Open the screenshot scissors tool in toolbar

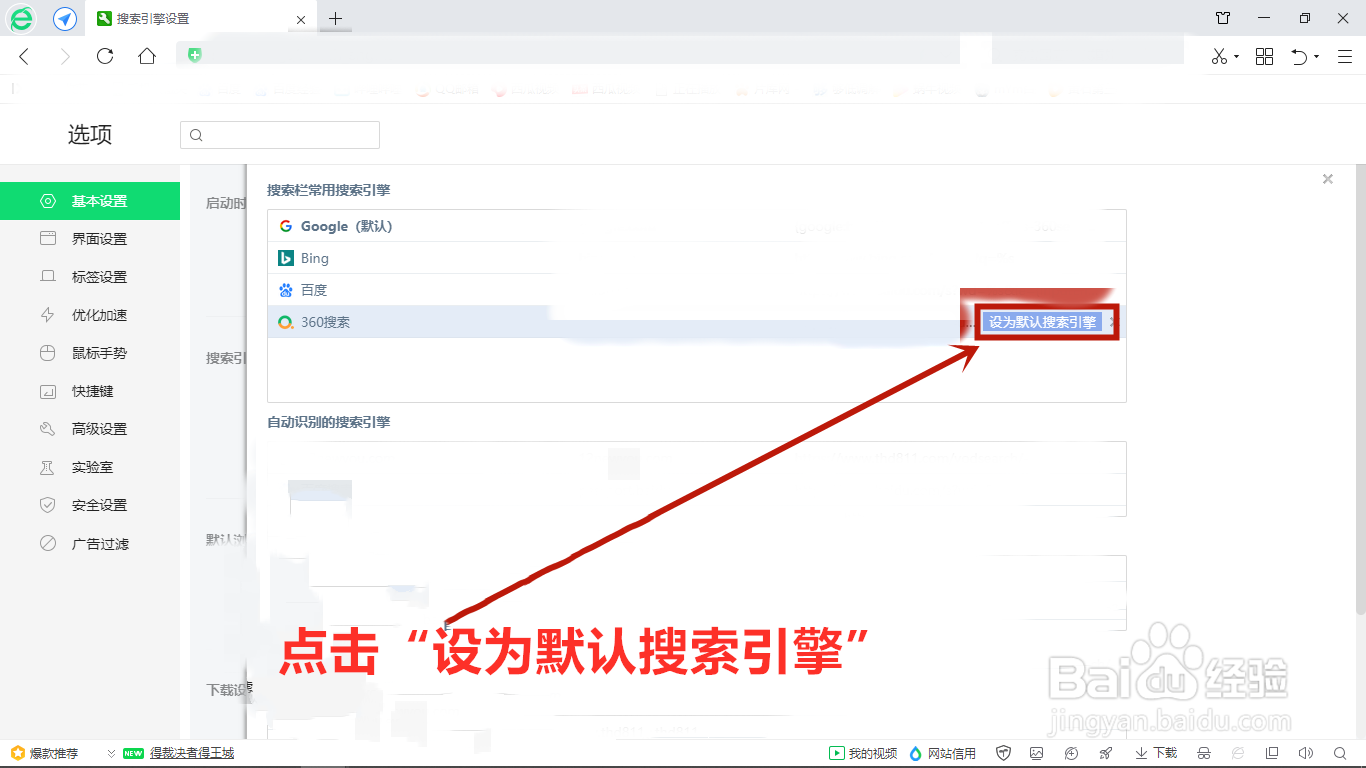1218,57
